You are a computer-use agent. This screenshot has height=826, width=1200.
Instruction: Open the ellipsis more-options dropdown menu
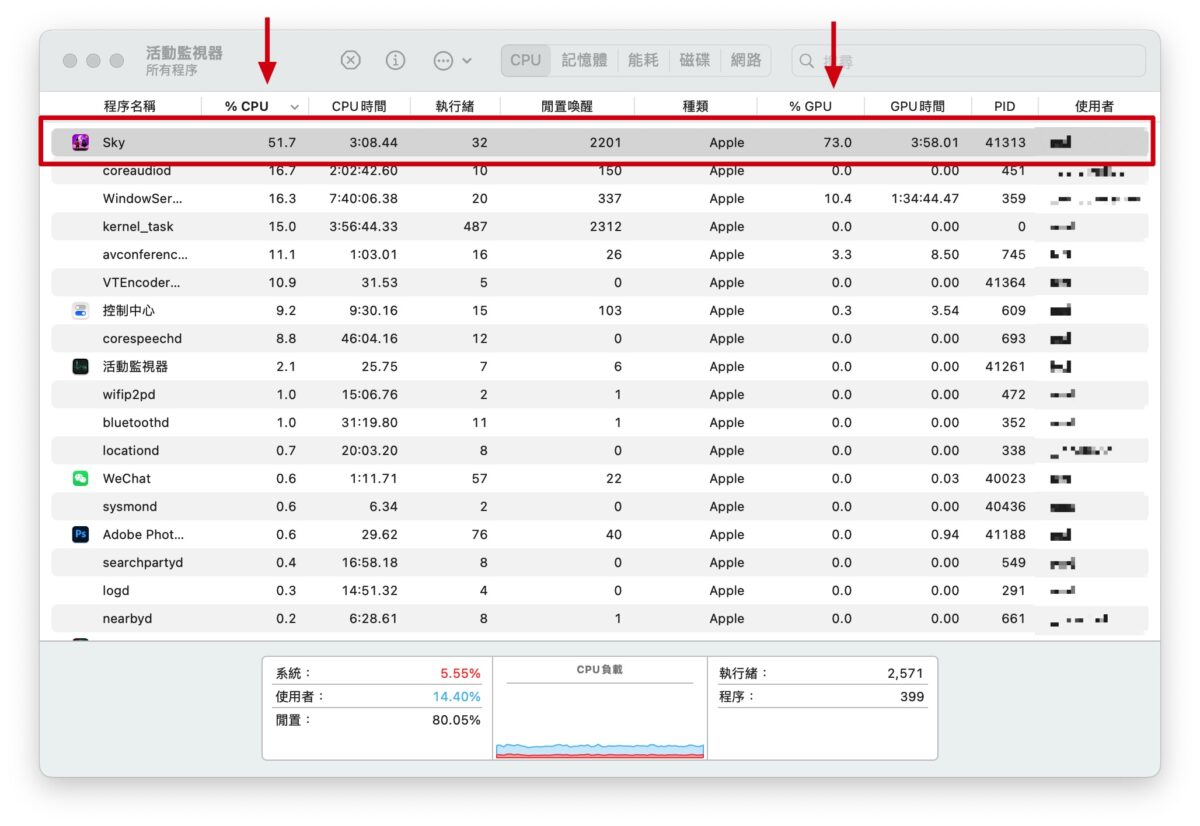(x=452, y=60)
